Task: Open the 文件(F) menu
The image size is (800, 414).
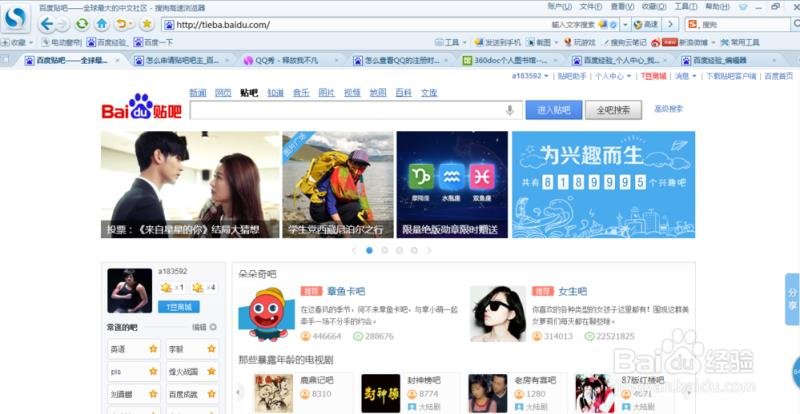Action: coord(591,7)
